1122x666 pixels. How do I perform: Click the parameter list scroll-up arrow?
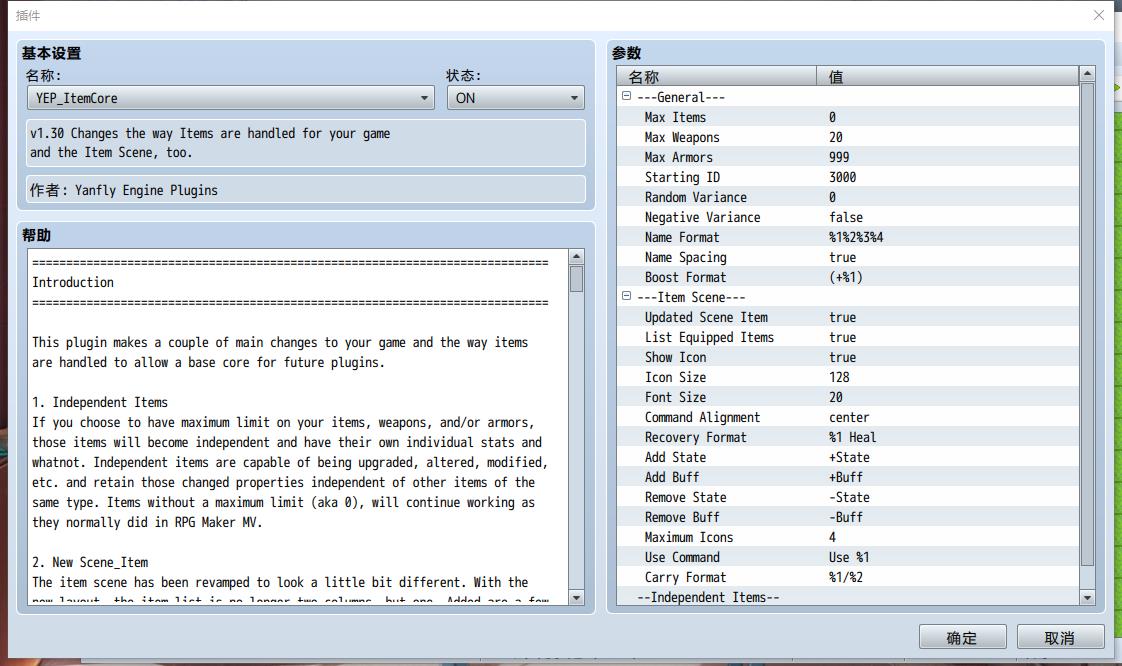pos(1088,74)
